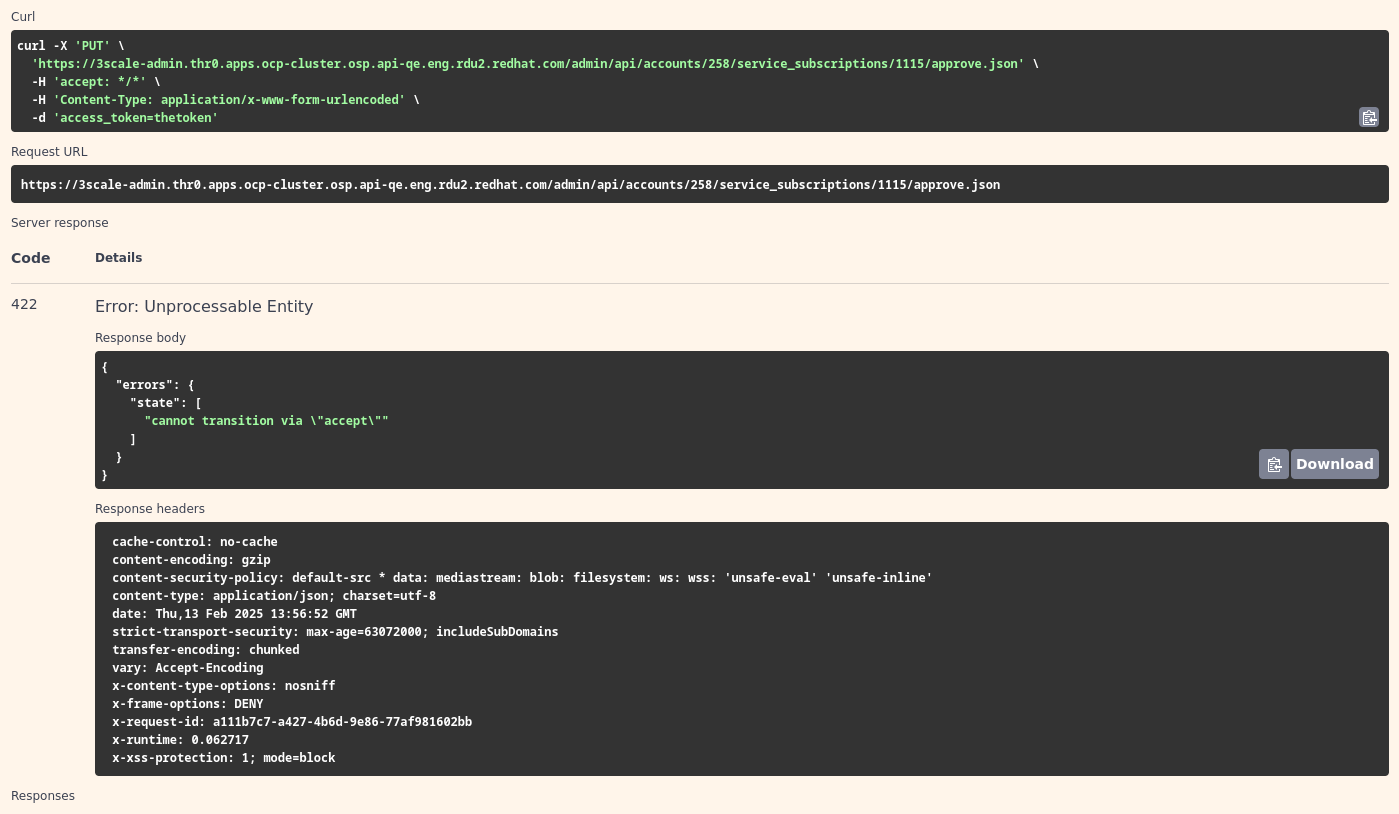
Task: Click the Request URL text box
Action: coord(510,185)
